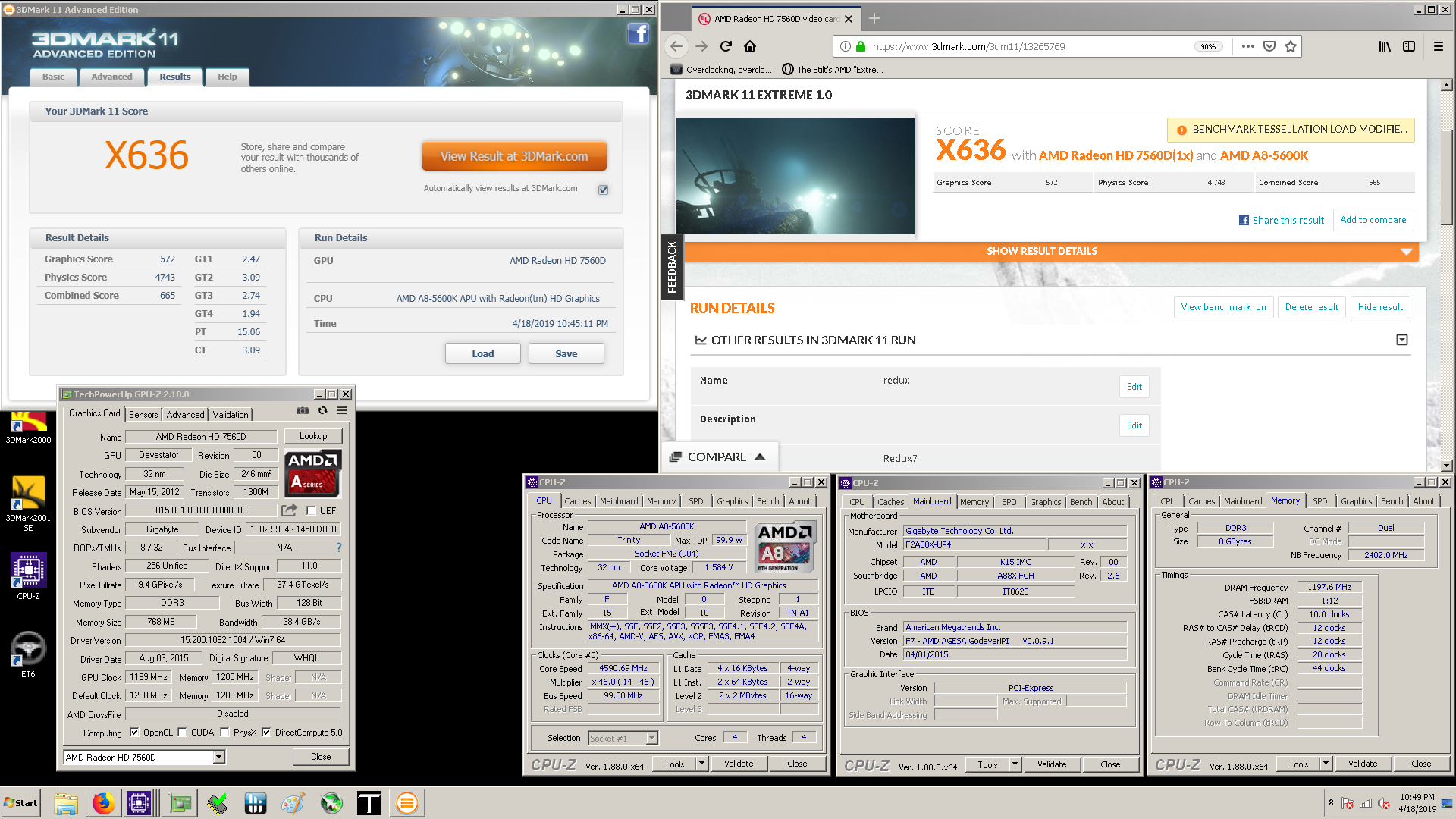Click the Bus Interface question mark in GPU-Z
The image size is (1456, 819).
[339, 548]
